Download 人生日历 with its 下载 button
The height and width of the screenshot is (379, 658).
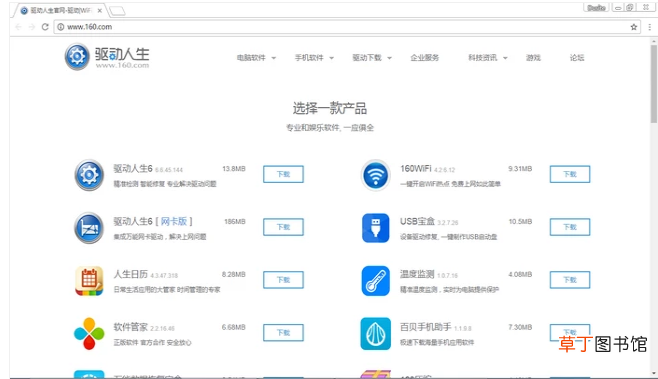(283, 280)
